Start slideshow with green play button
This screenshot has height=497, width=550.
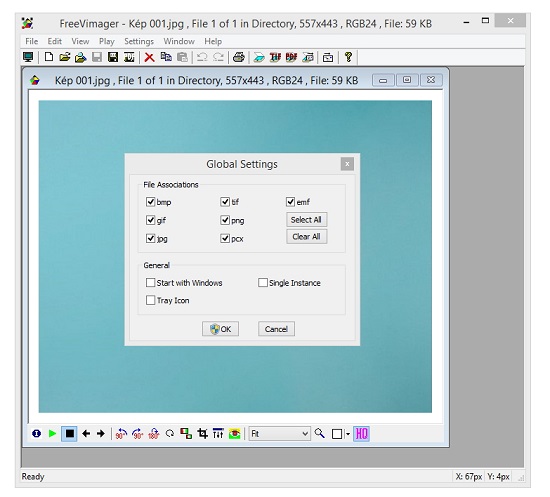pos(53,434)
